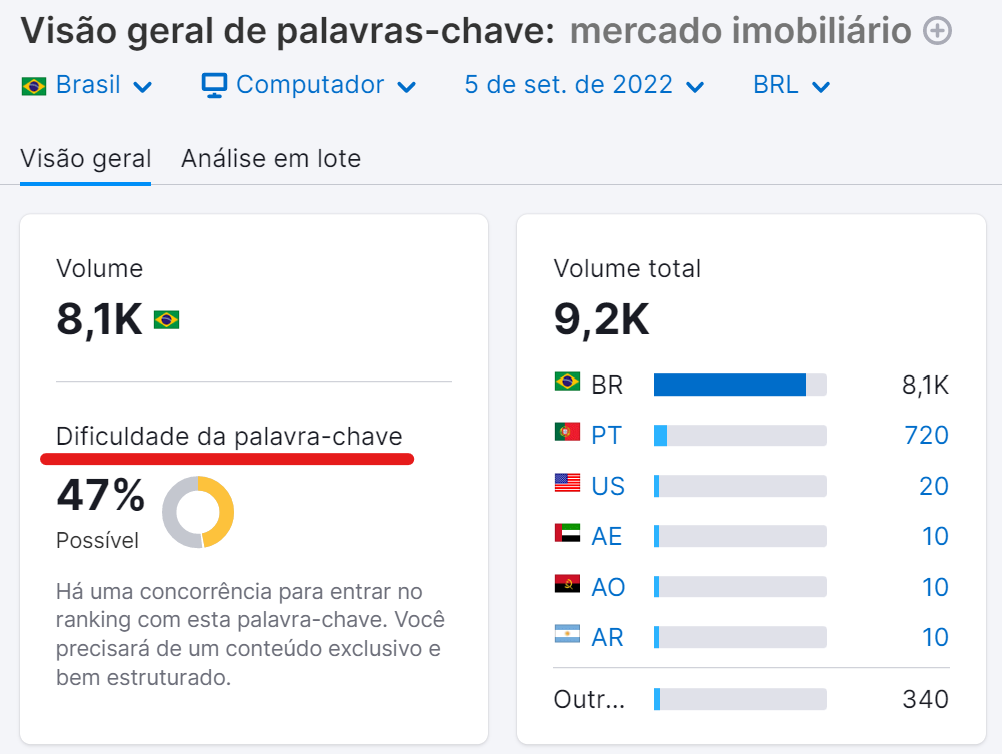
Task: Click the Outr... row at list bottom
Action: [x=590, y=699]
